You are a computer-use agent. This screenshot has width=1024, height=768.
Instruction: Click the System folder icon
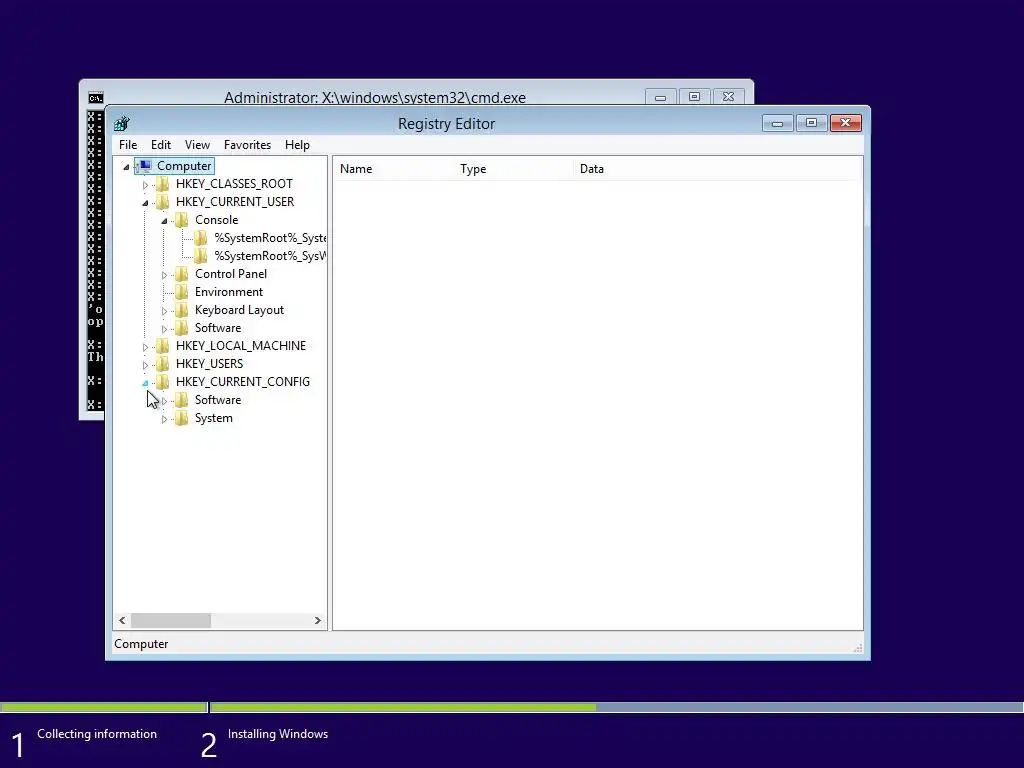(x=182, y=418)
